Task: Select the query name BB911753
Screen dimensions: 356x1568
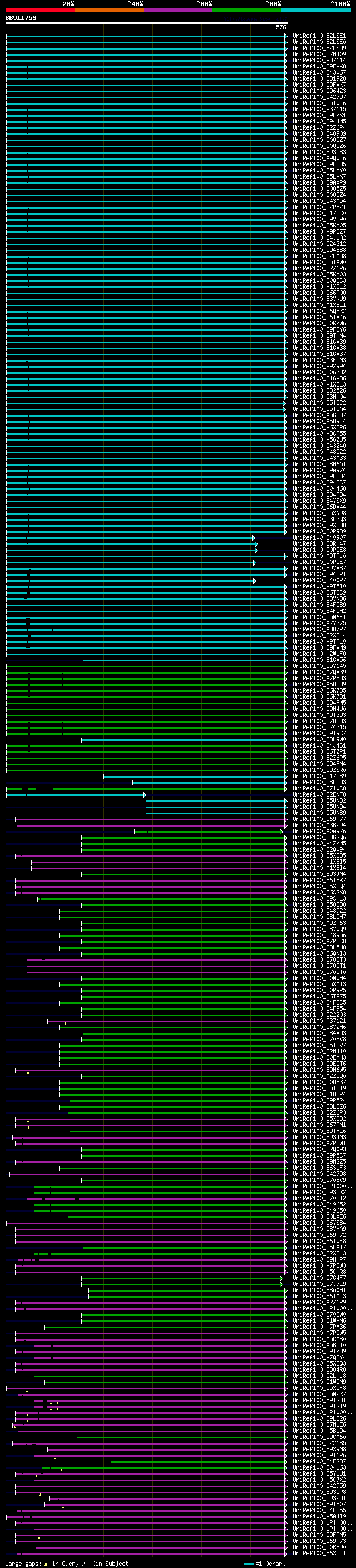Action: tap(21, 18)
